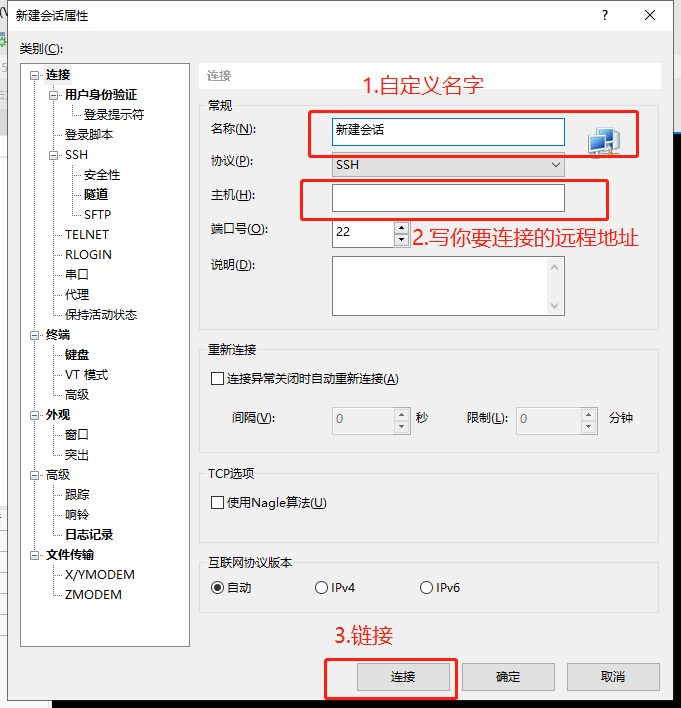Focus the 名称 input field
This screenshot has width=681, height=708.
[448, 132]
